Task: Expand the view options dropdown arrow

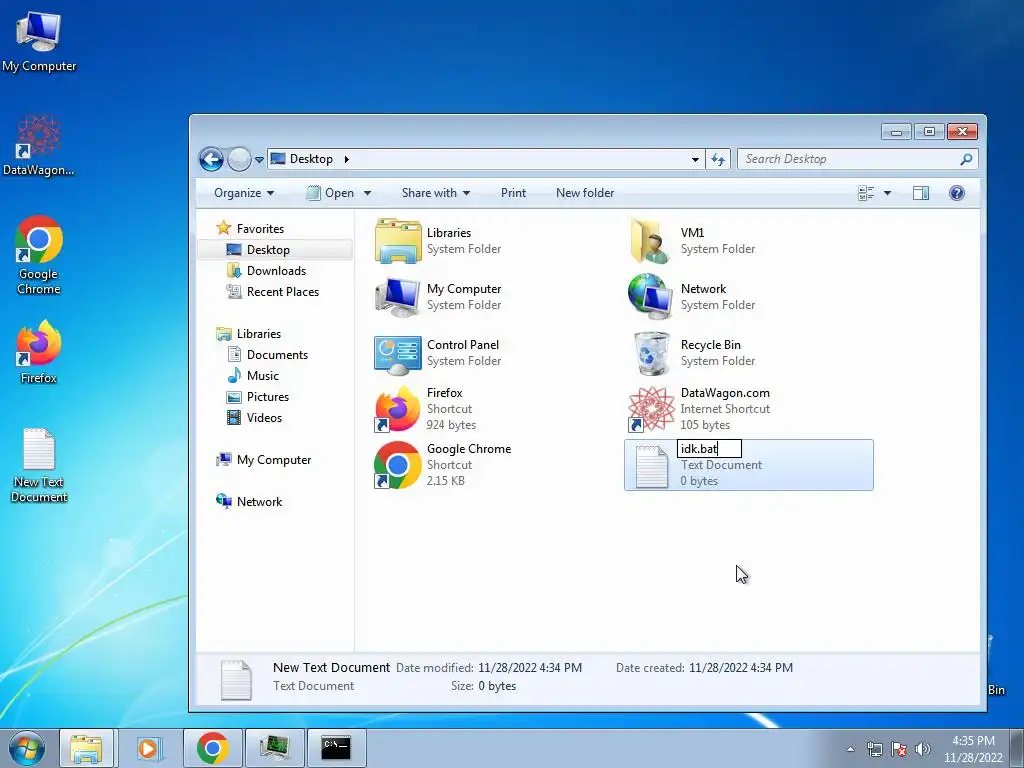Action: tap(887, 193)
